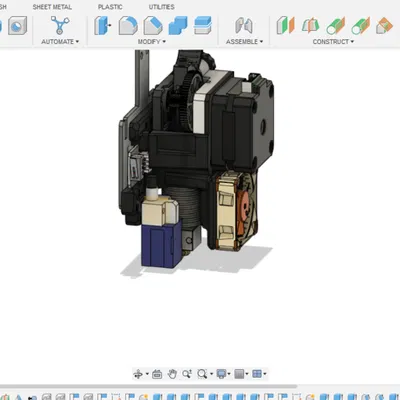
Task: Click the timeline horizontal scrollbar
Action: click(x=148, y=387)
